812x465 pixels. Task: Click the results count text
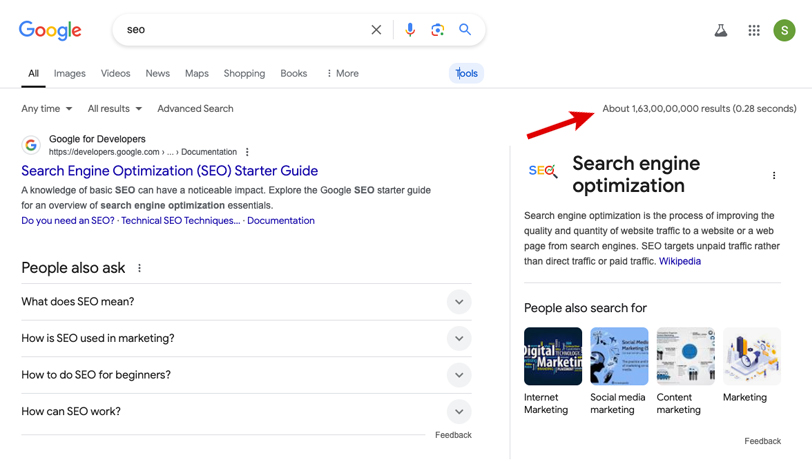click(x=699, y=109)
